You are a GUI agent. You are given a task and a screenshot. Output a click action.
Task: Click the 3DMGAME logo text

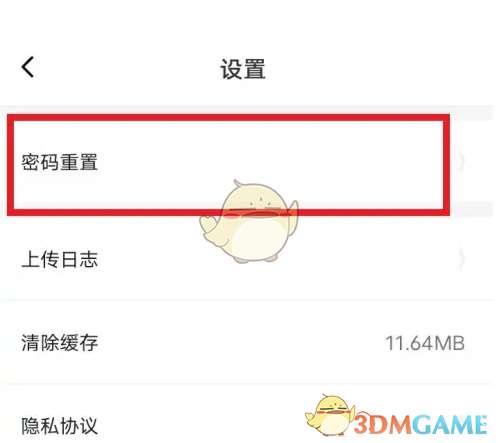pos(420,424)
